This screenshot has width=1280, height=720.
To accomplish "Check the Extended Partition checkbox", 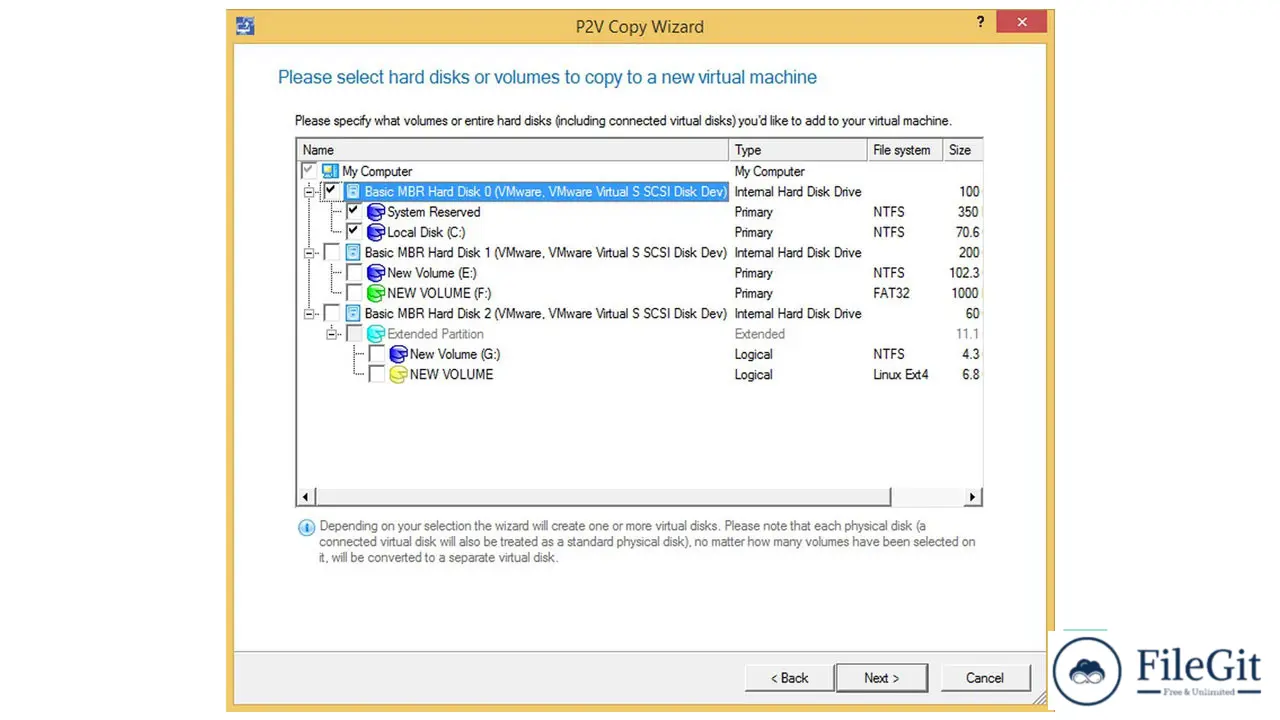I will click(x=353, y=334).
